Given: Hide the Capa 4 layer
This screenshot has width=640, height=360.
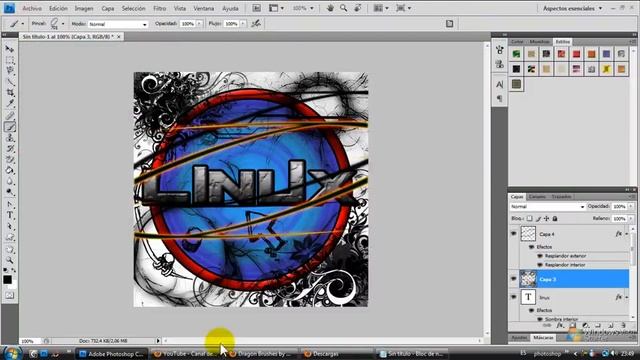Looking at the screenshot, I should click(x=513, y=233).
